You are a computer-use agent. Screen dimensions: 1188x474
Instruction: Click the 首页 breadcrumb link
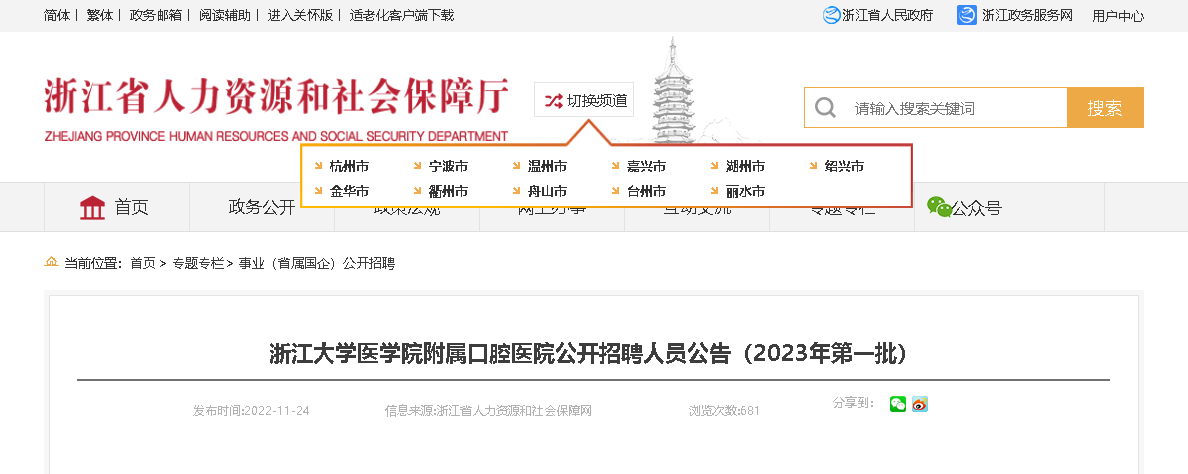coord(143,264)
